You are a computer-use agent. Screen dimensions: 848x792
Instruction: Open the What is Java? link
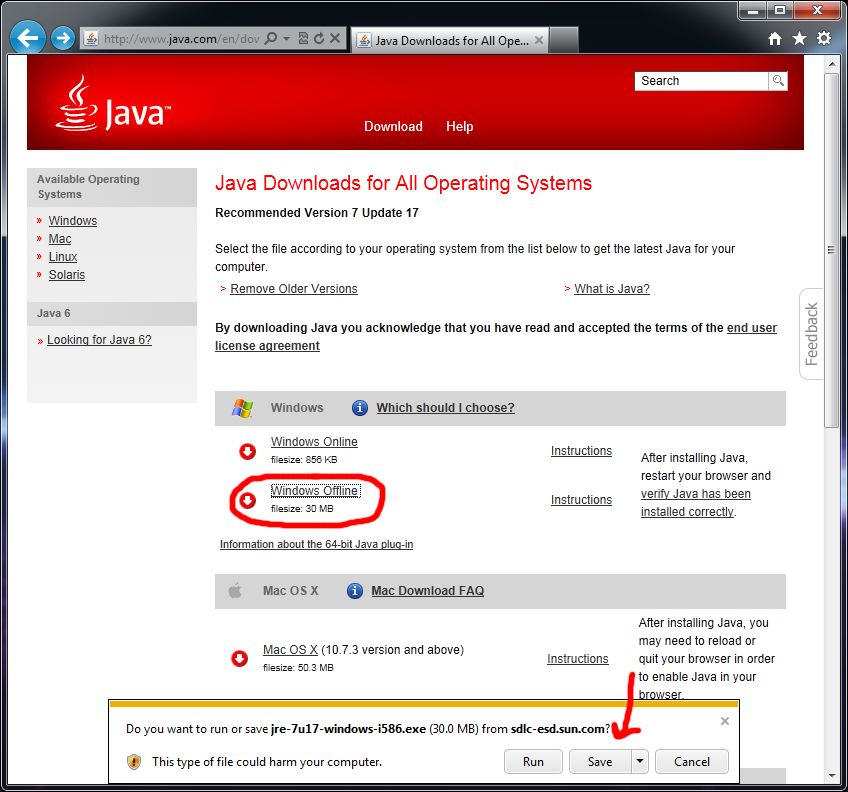tap(612, 289)
